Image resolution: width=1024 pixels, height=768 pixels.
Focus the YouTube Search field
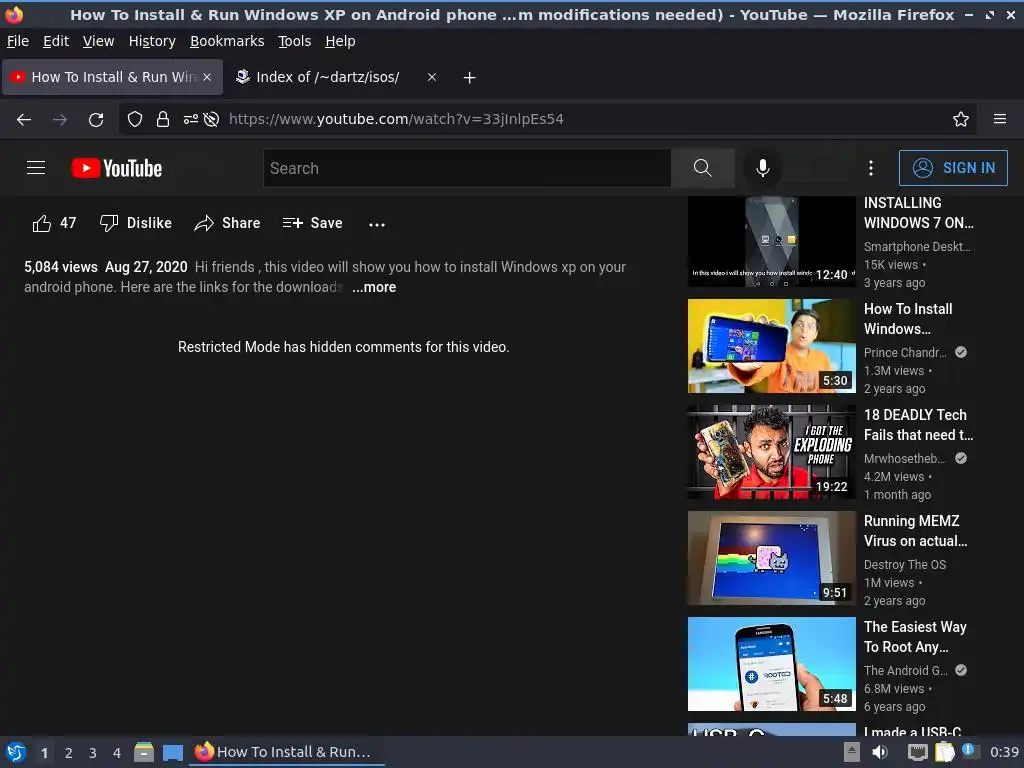(x=467, y=168)
